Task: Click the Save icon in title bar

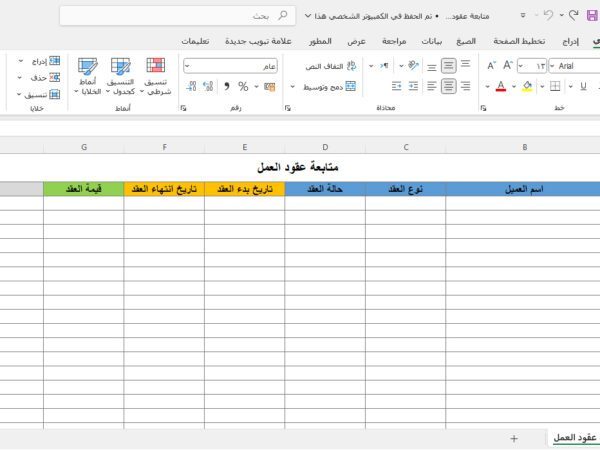Action: point(592,16)
